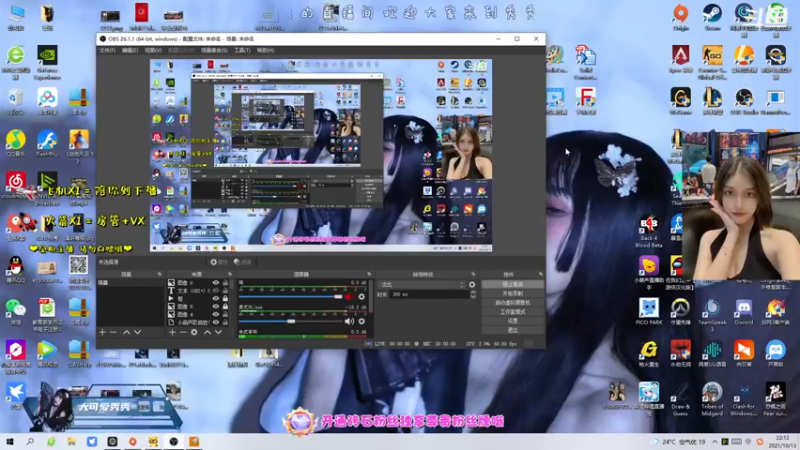Screen dimensions: 800x450
Task: Toggle visibility eye of first image source
Action: (x=217, y=283)
